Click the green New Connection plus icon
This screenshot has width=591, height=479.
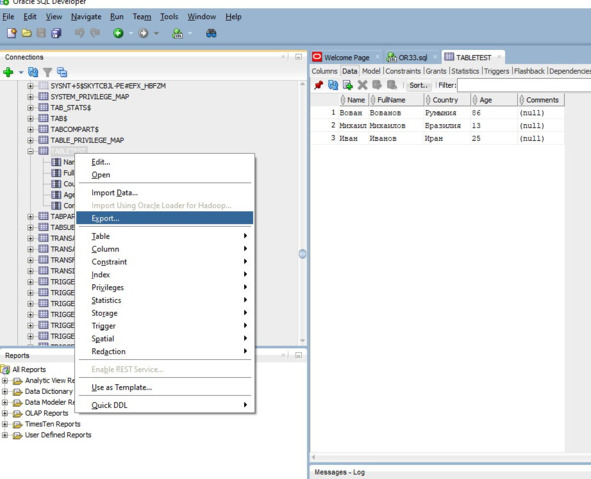pyautogui.click(x=8, y=72)
